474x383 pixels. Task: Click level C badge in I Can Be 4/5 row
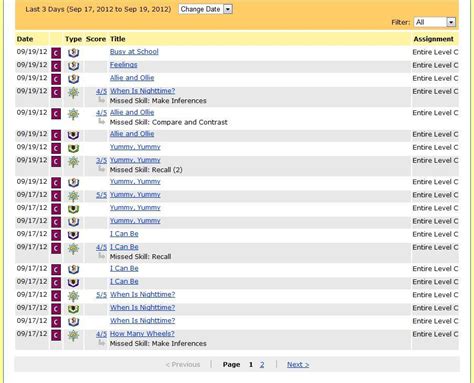click(56, 248)
